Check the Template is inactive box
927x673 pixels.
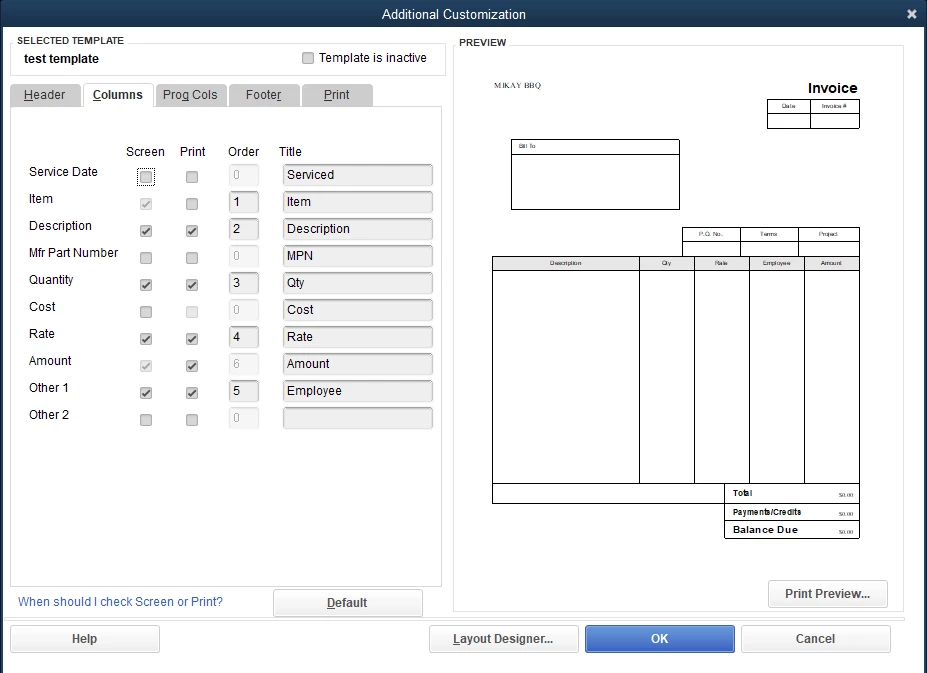(308, 58)
